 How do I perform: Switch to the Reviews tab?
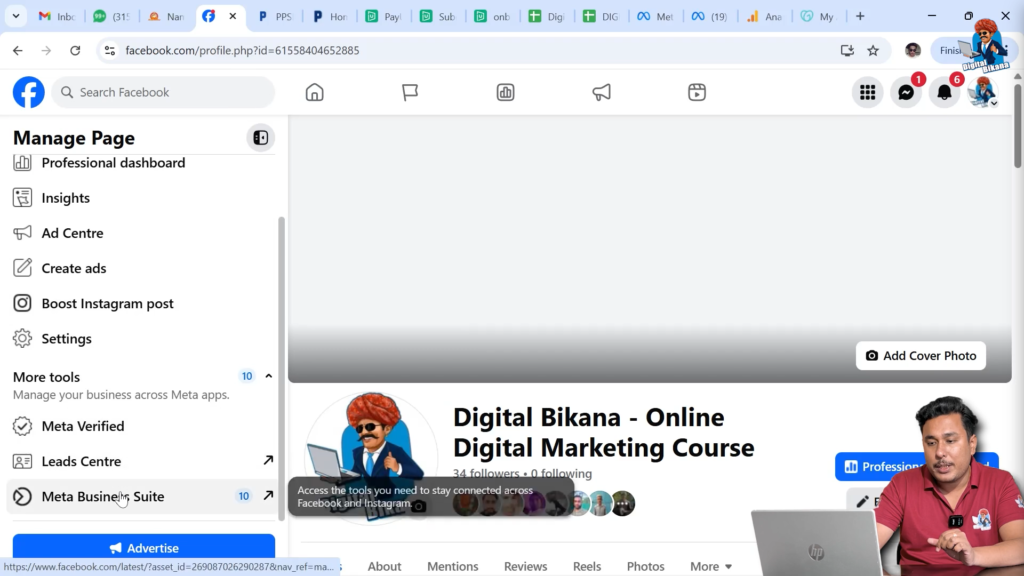tap(525, 566)
